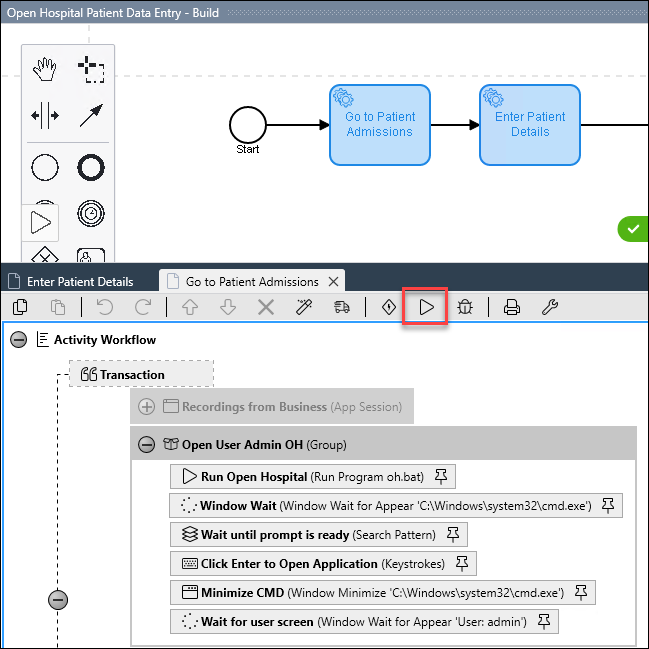Run the workflow with Play button

click(427, 307)
